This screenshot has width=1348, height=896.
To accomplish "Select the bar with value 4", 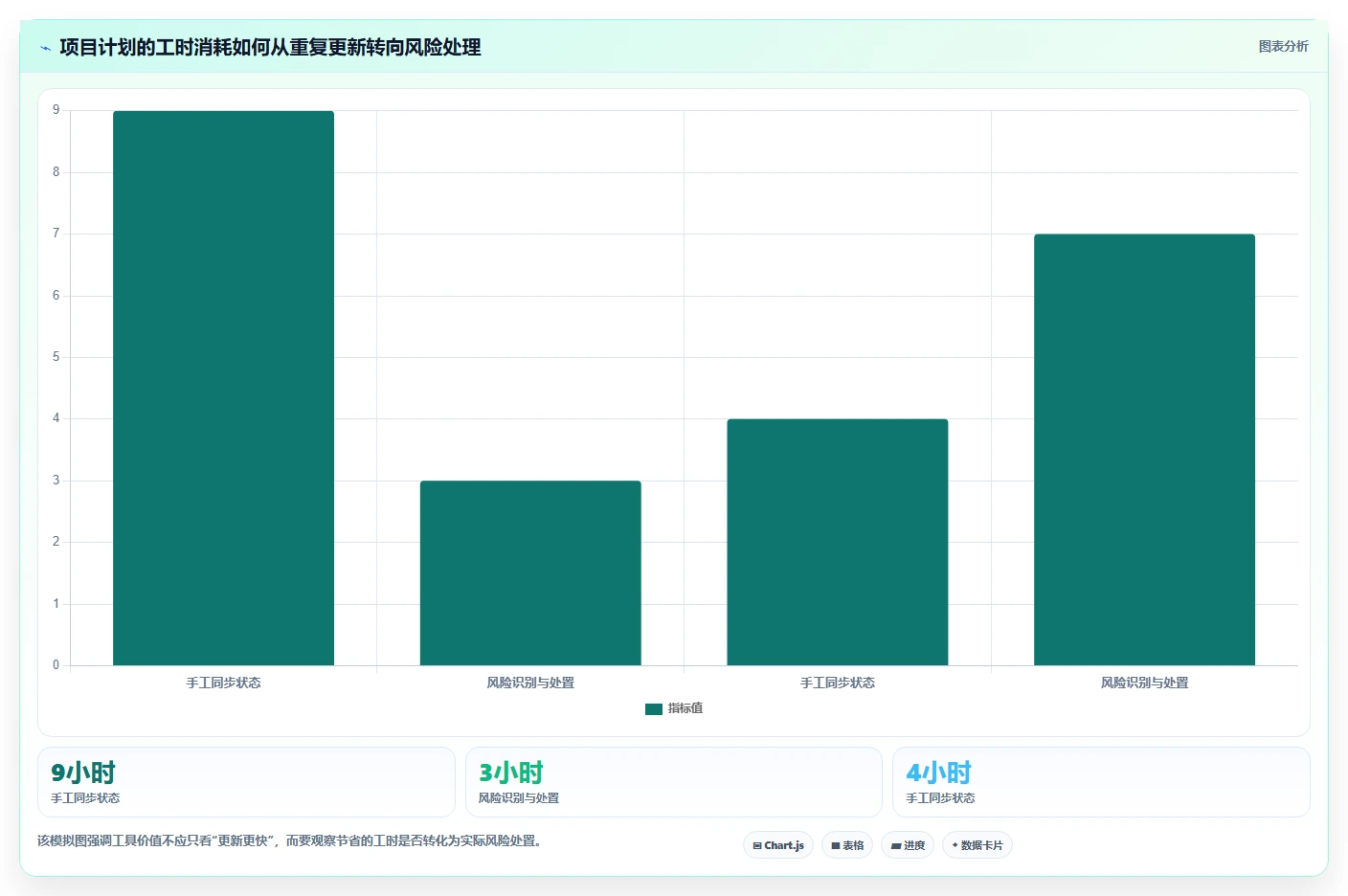I will tap(838, 542).
